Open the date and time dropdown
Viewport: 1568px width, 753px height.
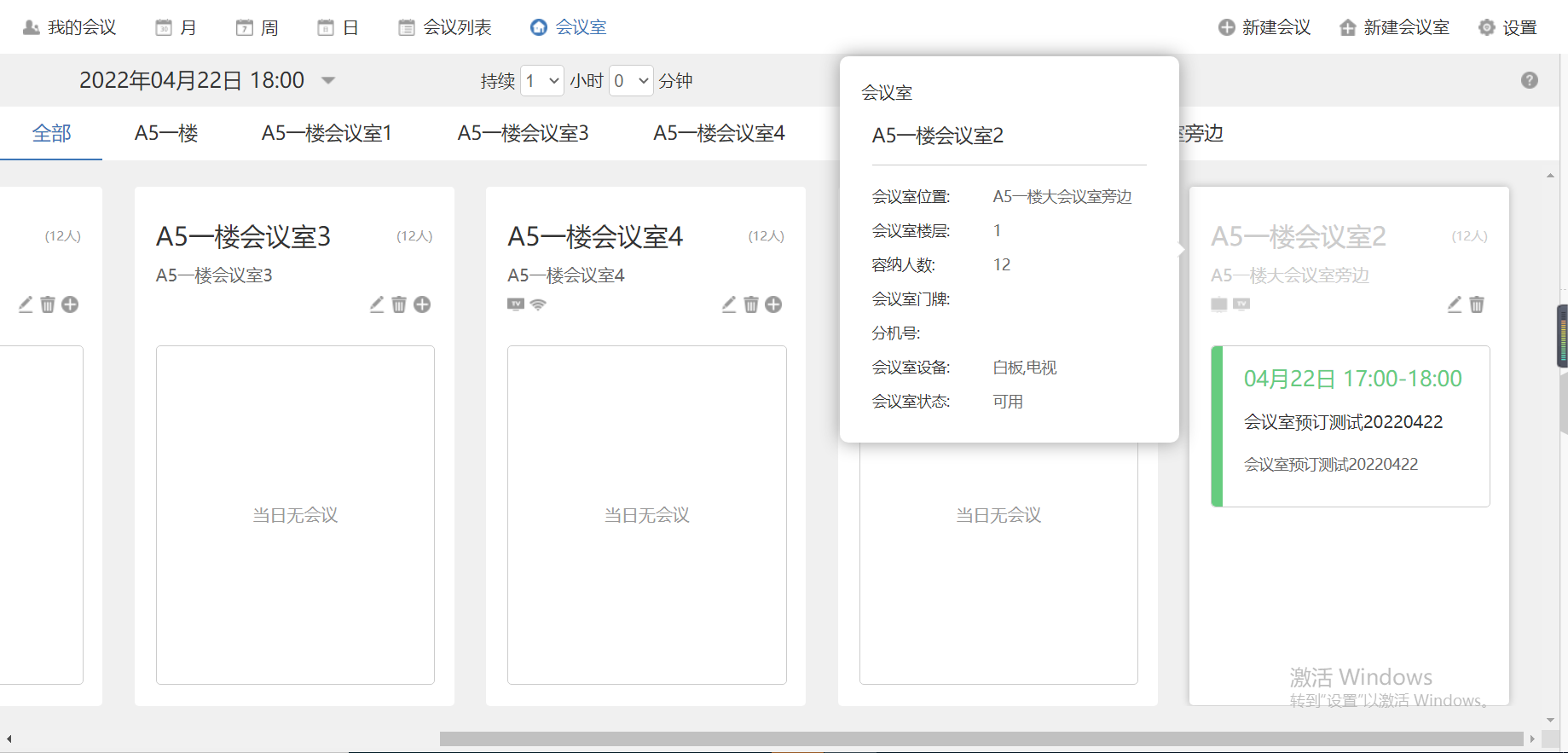[x=328, y=80]
